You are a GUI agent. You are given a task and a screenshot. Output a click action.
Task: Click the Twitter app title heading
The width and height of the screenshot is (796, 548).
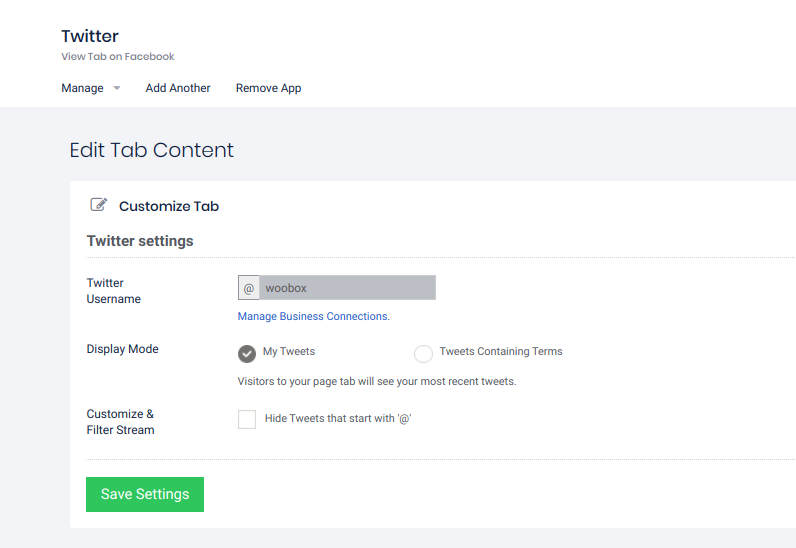(90, 36)
